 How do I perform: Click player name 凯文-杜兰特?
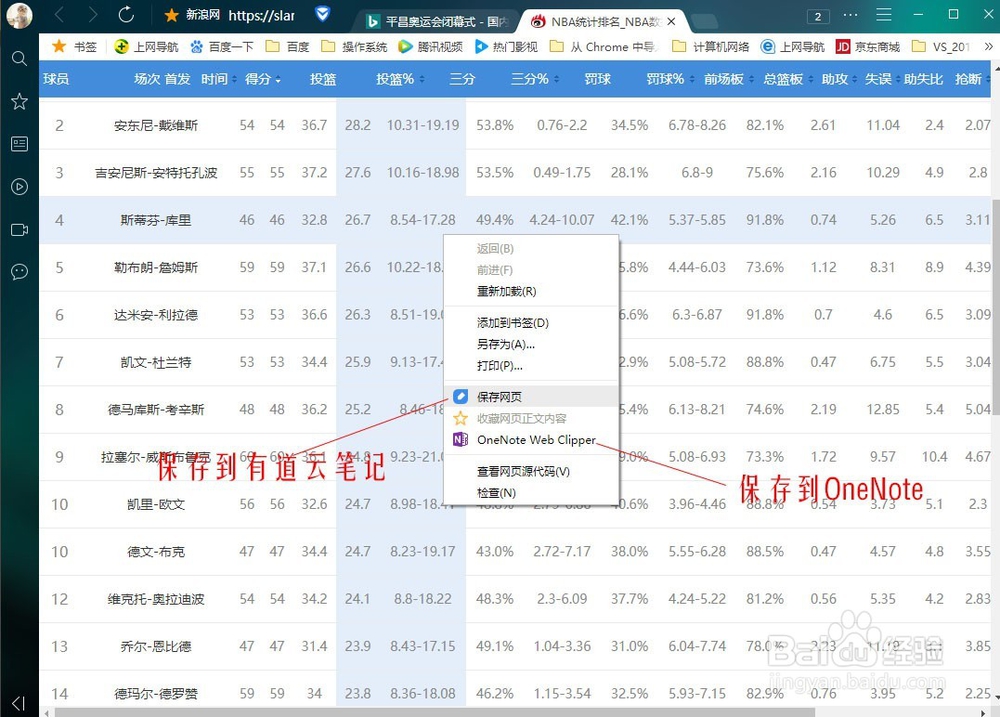156,362
